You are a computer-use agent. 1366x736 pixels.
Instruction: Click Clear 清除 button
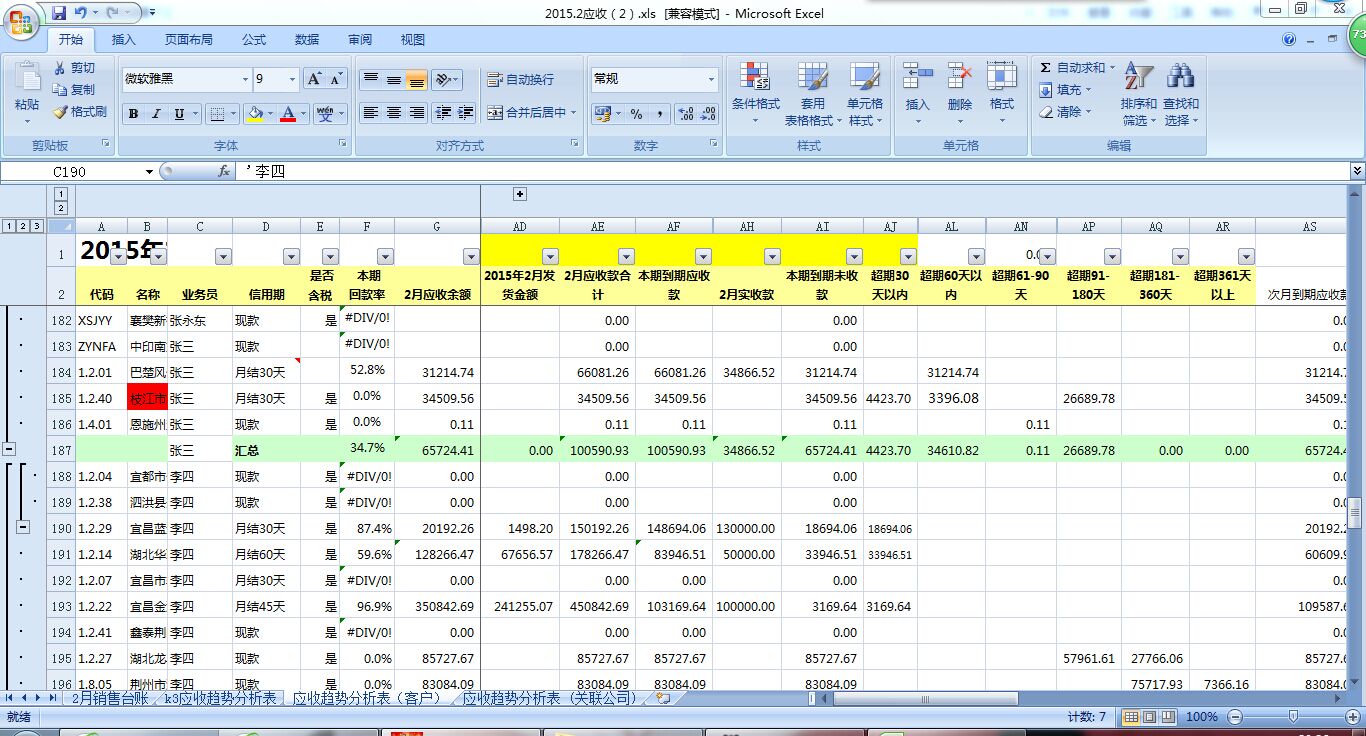1066,112
